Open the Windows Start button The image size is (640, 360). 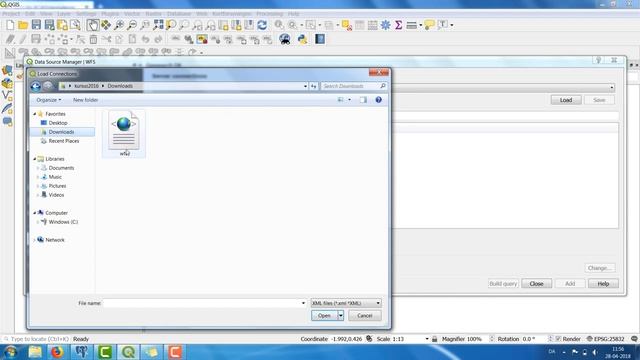[10, 352]
